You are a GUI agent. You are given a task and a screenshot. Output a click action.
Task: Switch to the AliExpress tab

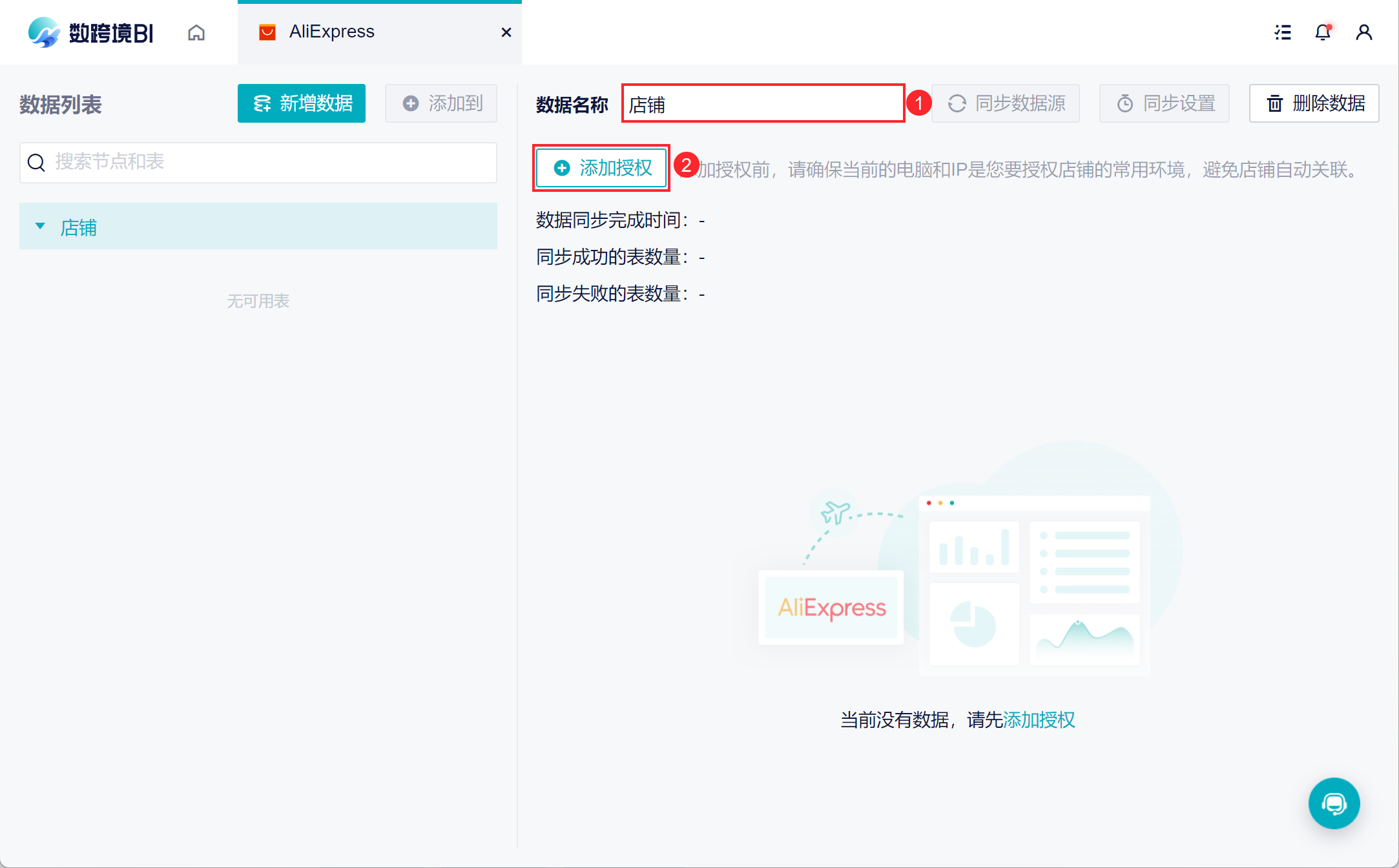coord(380,32)
